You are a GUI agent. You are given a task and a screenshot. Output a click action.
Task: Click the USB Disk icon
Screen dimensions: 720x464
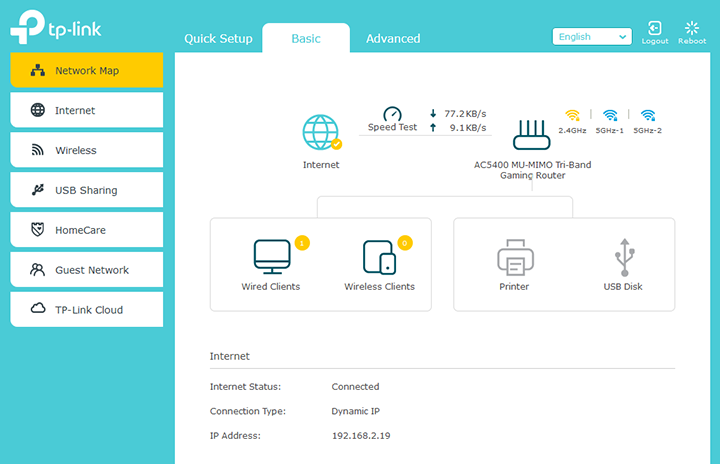623,257
